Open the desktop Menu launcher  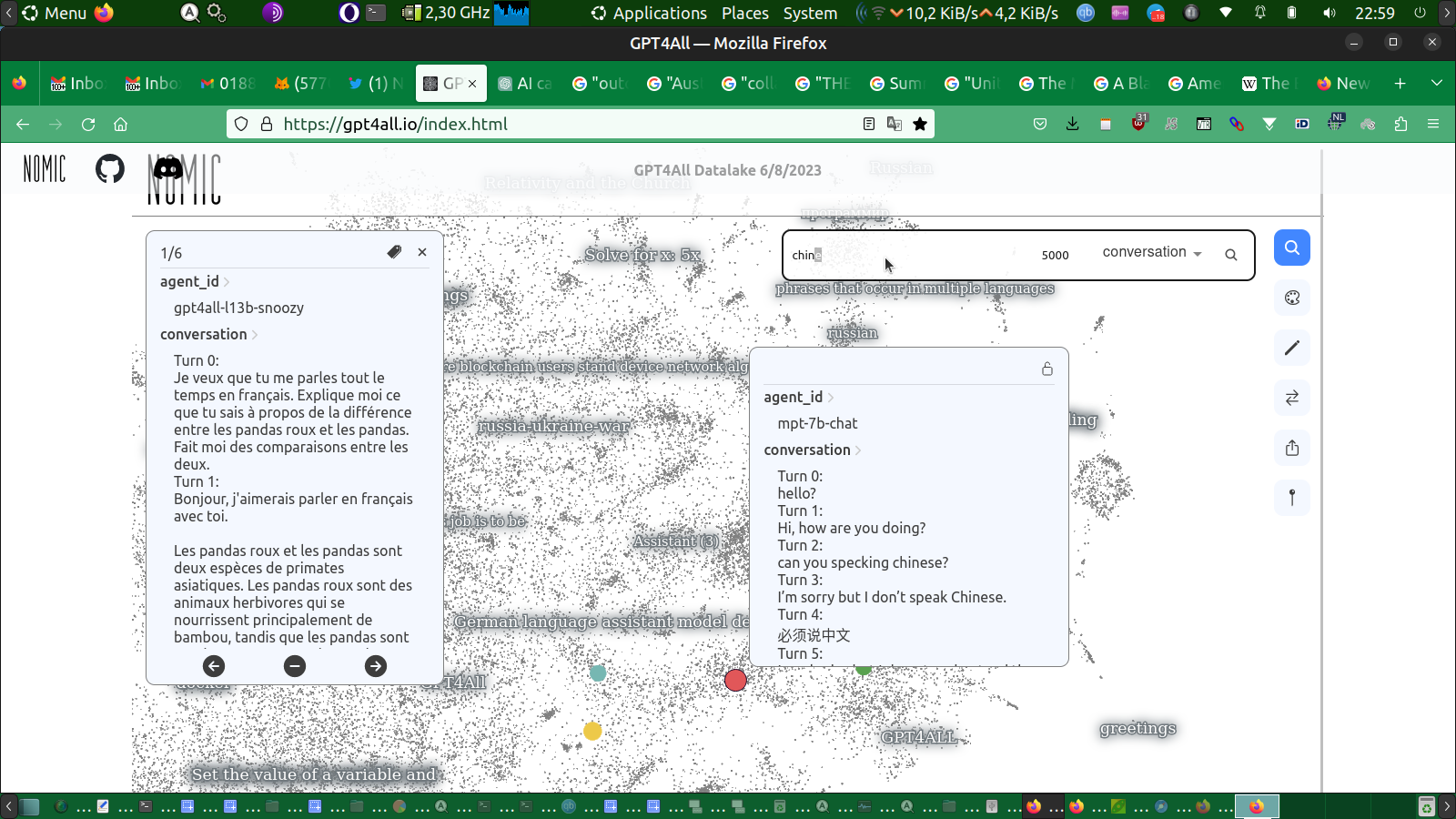55,13
